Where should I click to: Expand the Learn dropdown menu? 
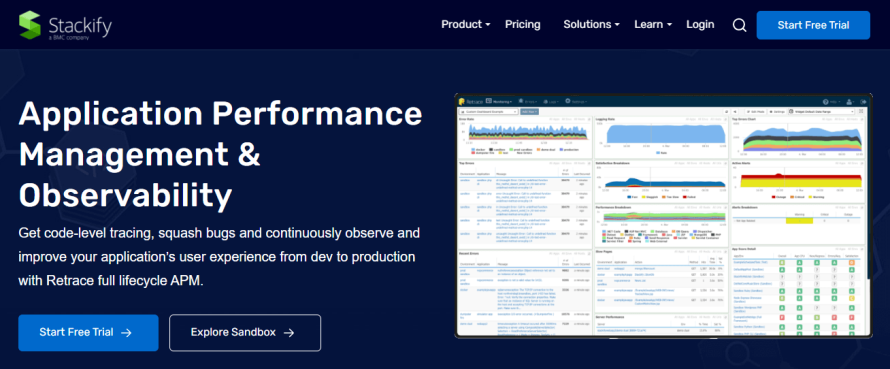click(x=653, y=24)
